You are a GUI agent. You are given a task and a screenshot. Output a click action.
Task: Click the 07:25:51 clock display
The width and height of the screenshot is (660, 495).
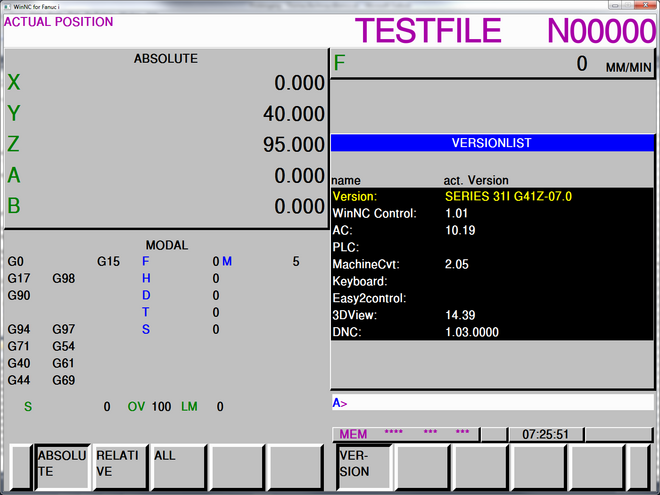[x=545, y=435]
